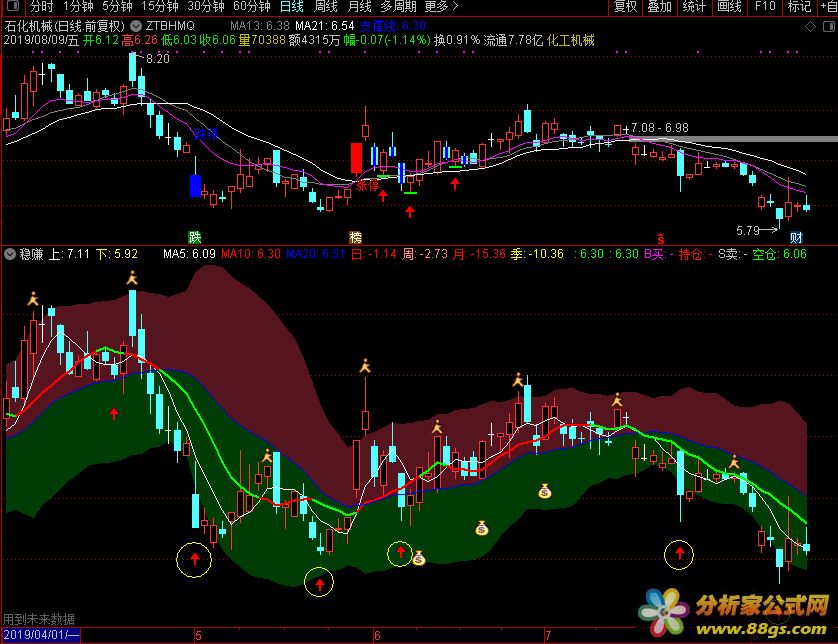The image size is (838, 644).
Task: Click the month 6 timeline marker
Action: point(377,636)
